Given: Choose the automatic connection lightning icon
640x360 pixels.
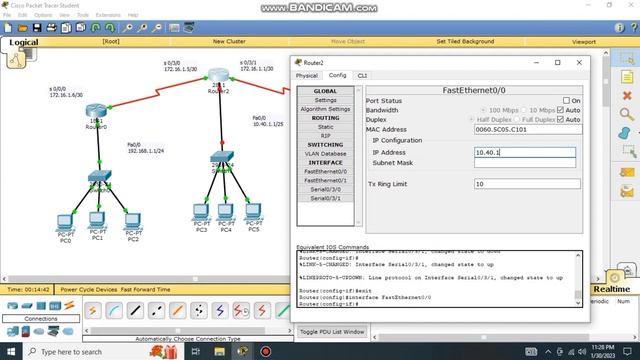Looking at the screenshot, I should 93,311.
